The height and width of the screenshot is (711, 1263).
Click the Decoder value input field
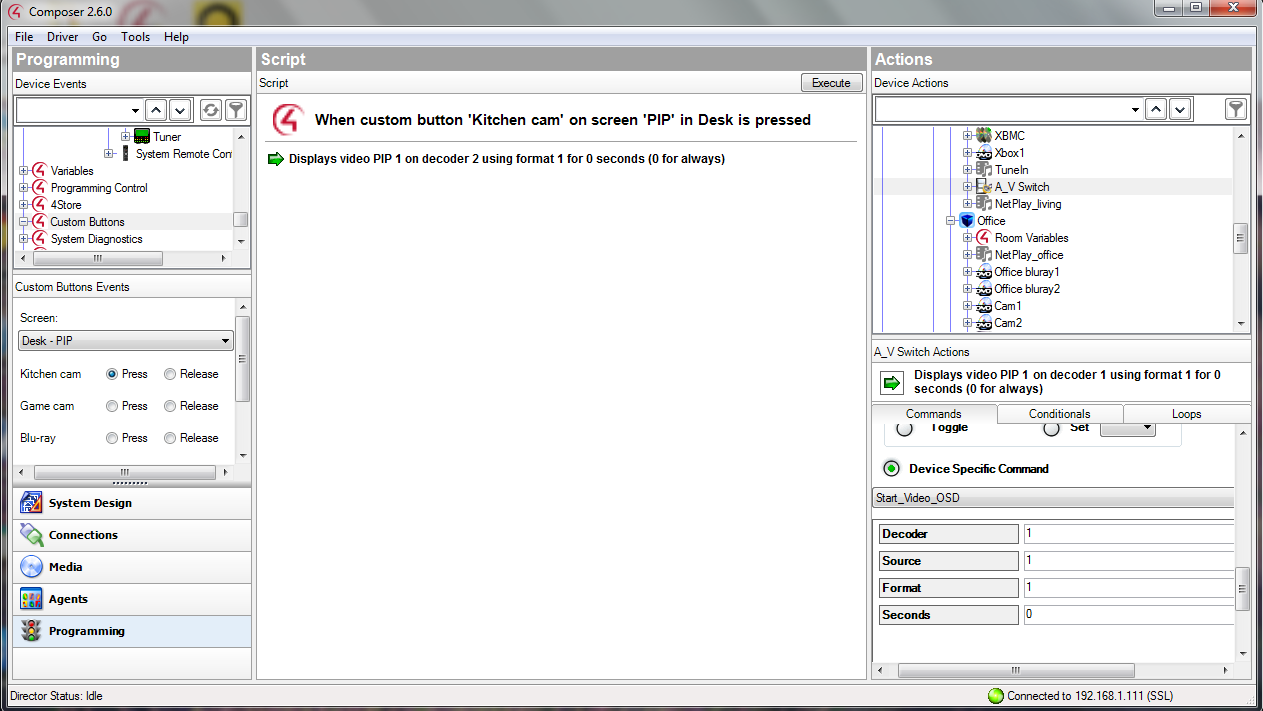1128,534
